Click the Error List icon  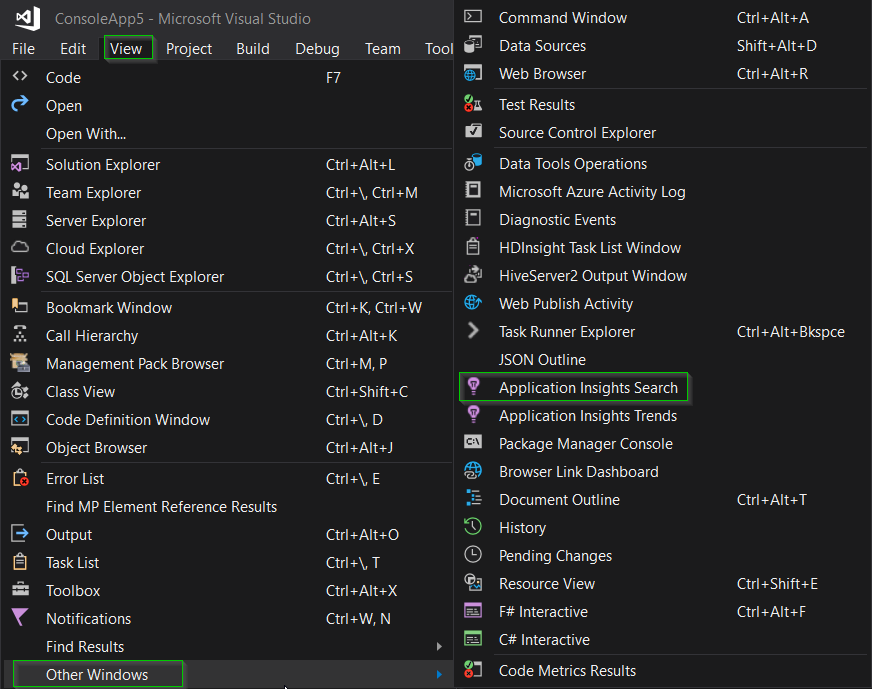click(21, 477)
